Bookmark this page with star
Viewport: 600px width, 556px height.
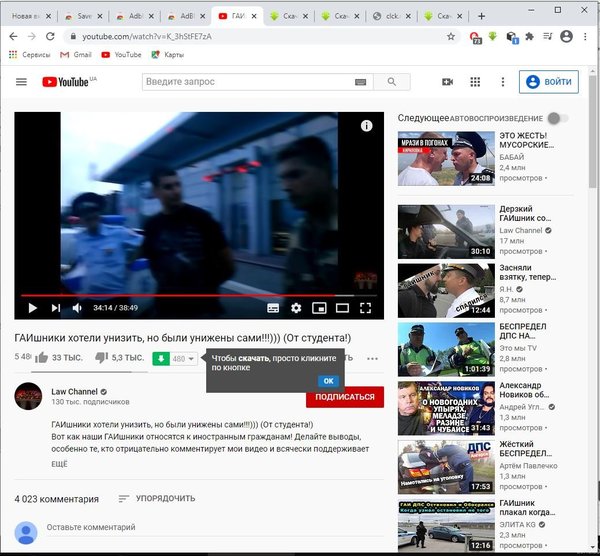(x=451, y=36)
